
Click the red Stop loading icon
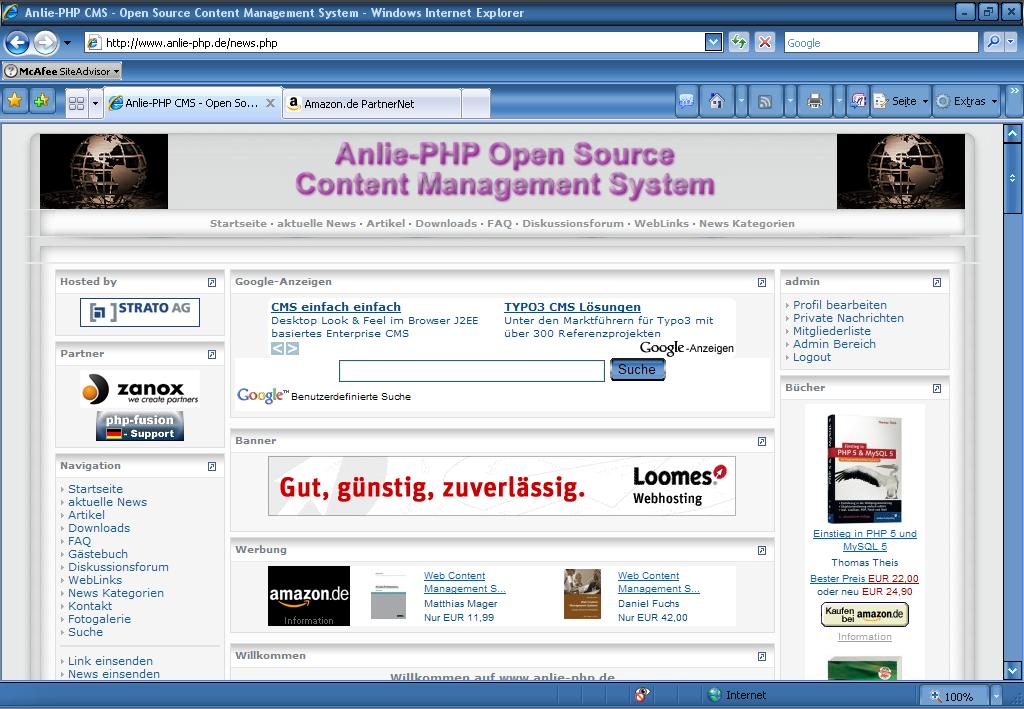[x=765, y=42]
